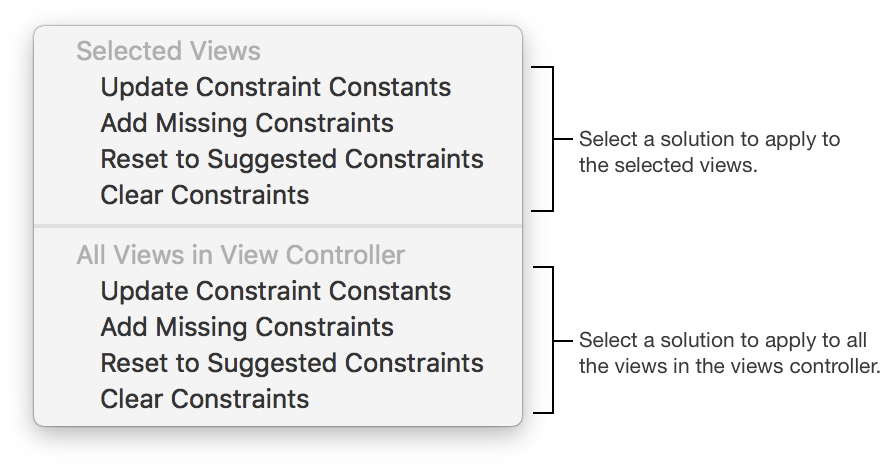Reset Selected Views to Suggested Constraints

pyautogui.click(x=291, y=159)
